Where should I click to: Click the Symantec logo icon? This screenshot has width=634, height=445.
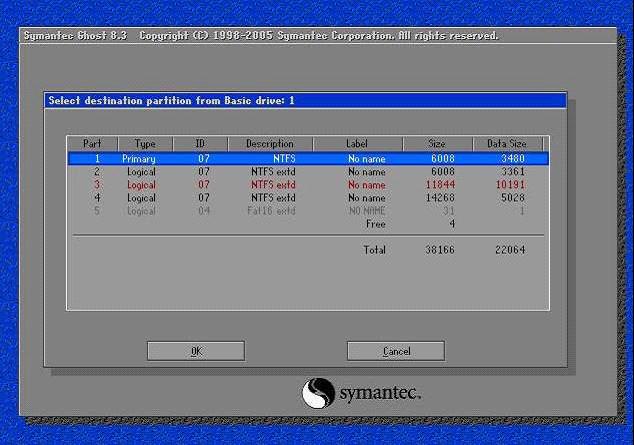[317, 392]
